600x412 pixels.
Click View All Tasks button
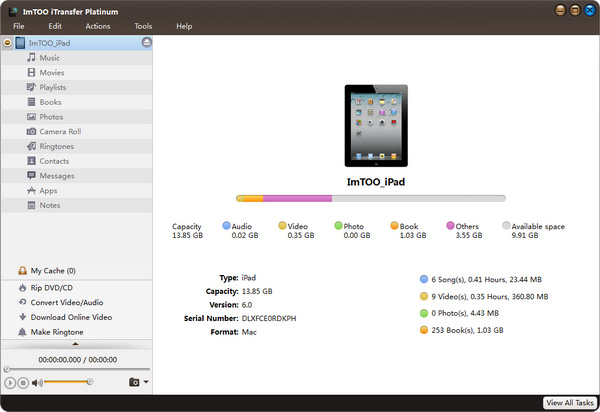(x=570, y=403)
